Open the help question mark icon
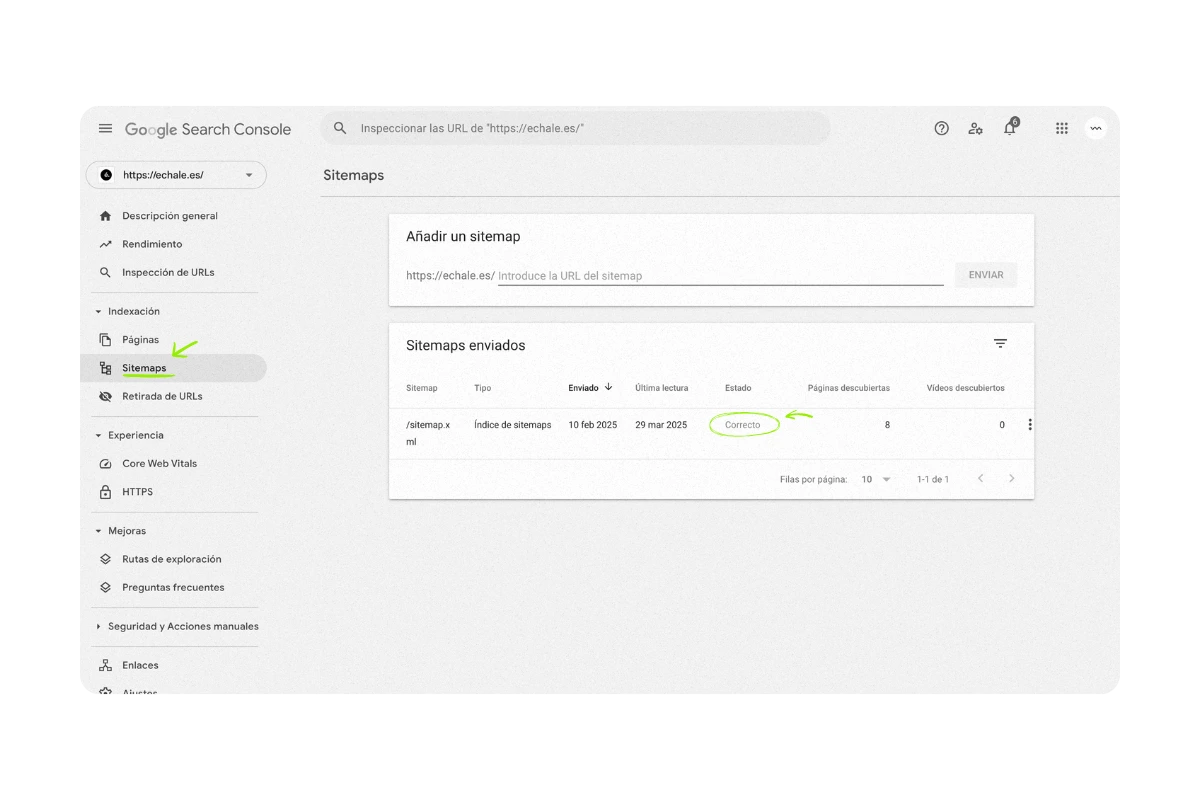 coord(941,128)
